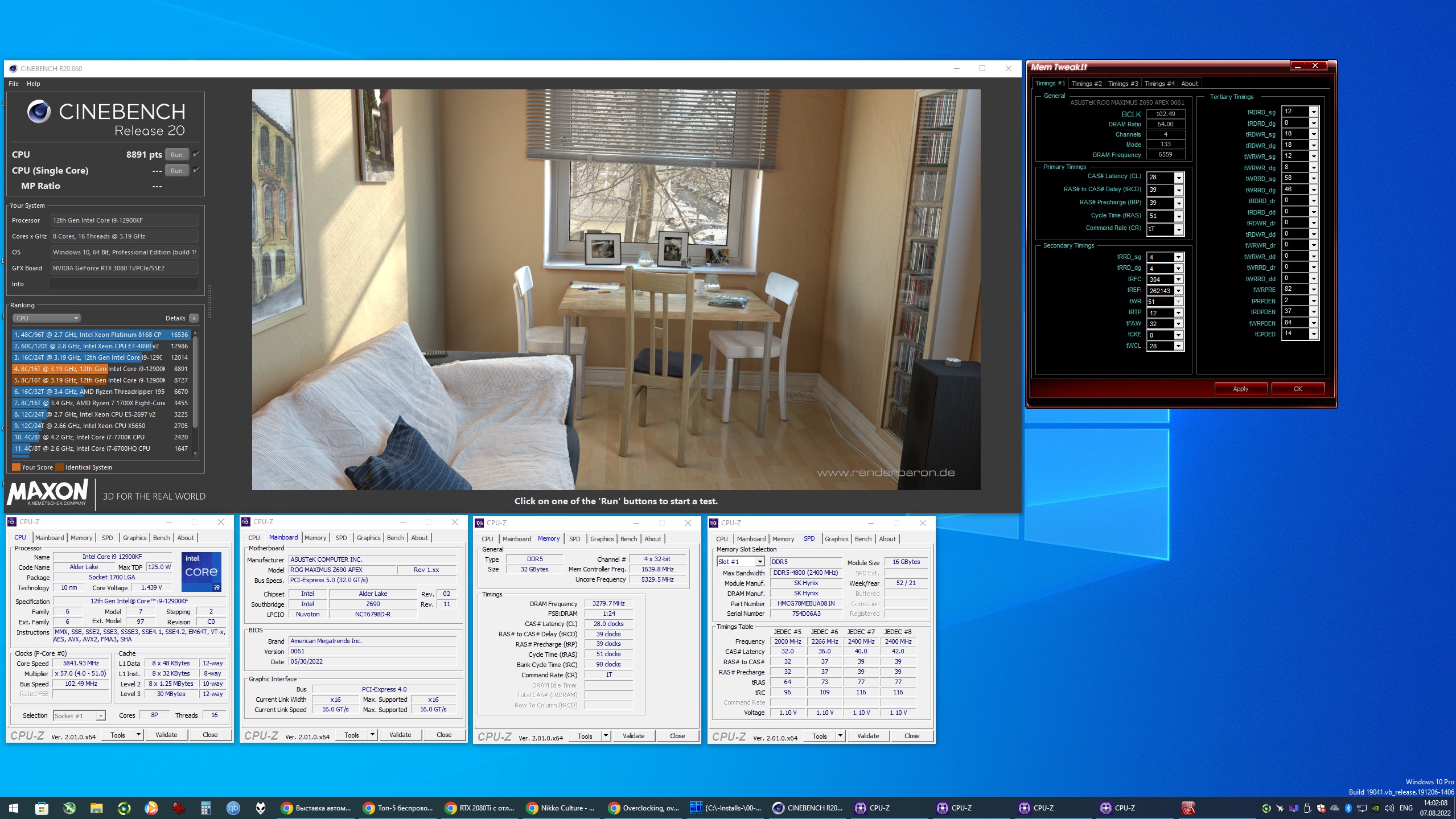
Task: Switch to the 'RTX 2080Ti' Chrome window
Action: [480, 808]
